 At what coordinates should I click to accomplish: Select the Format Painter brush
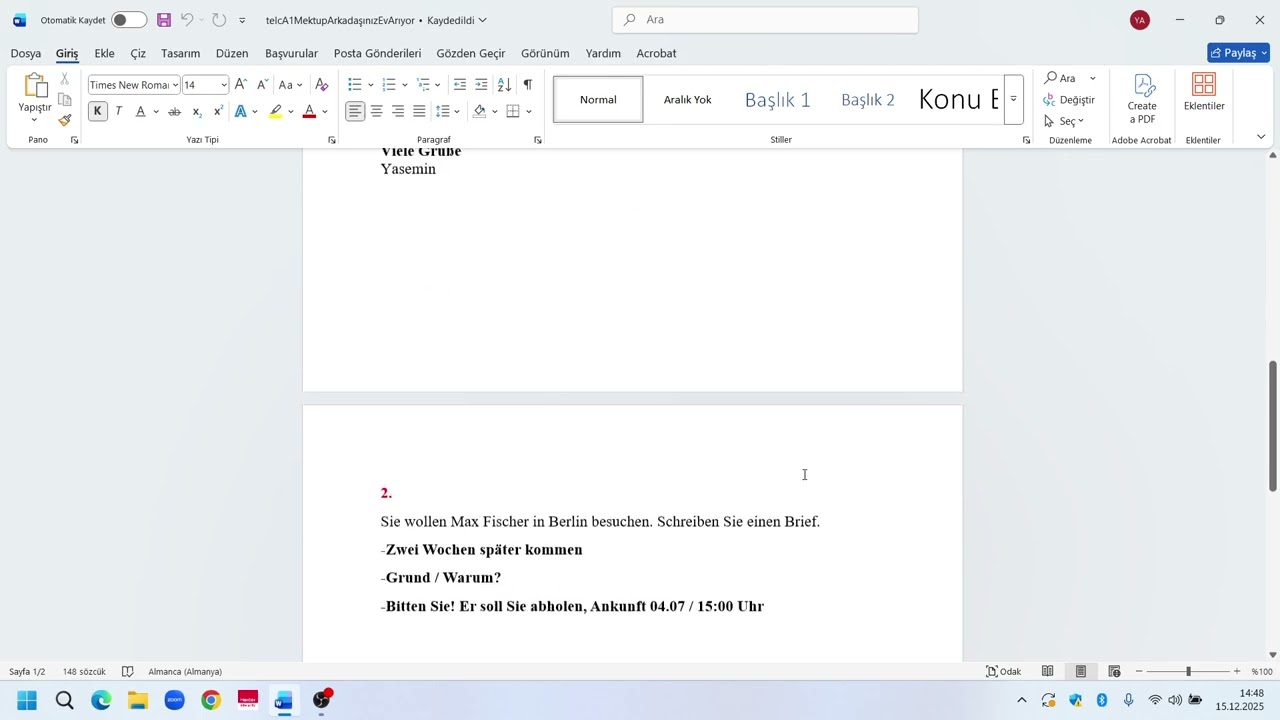coord(65,121)
